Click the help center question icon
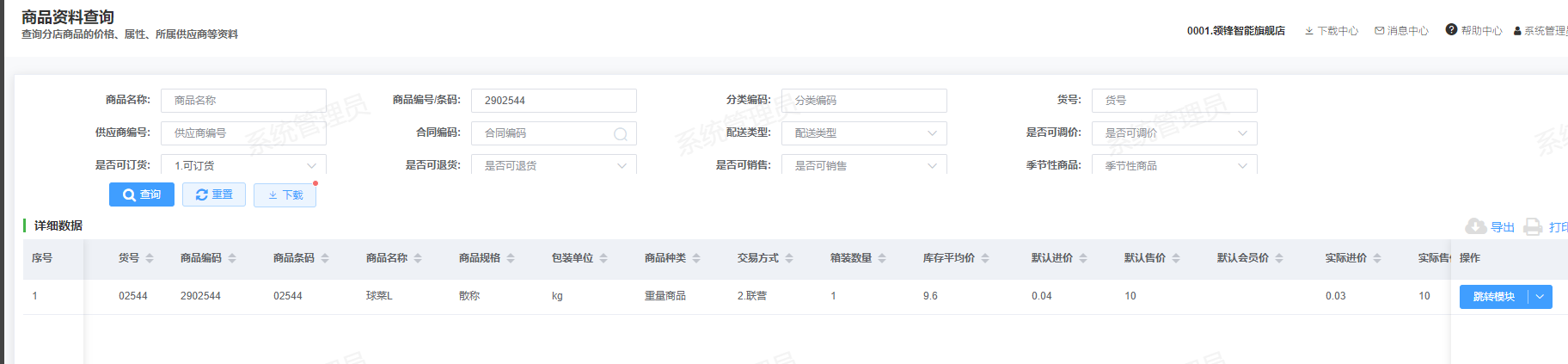The width and height of the screenshot is (1568, 364). click(1451, 29)
